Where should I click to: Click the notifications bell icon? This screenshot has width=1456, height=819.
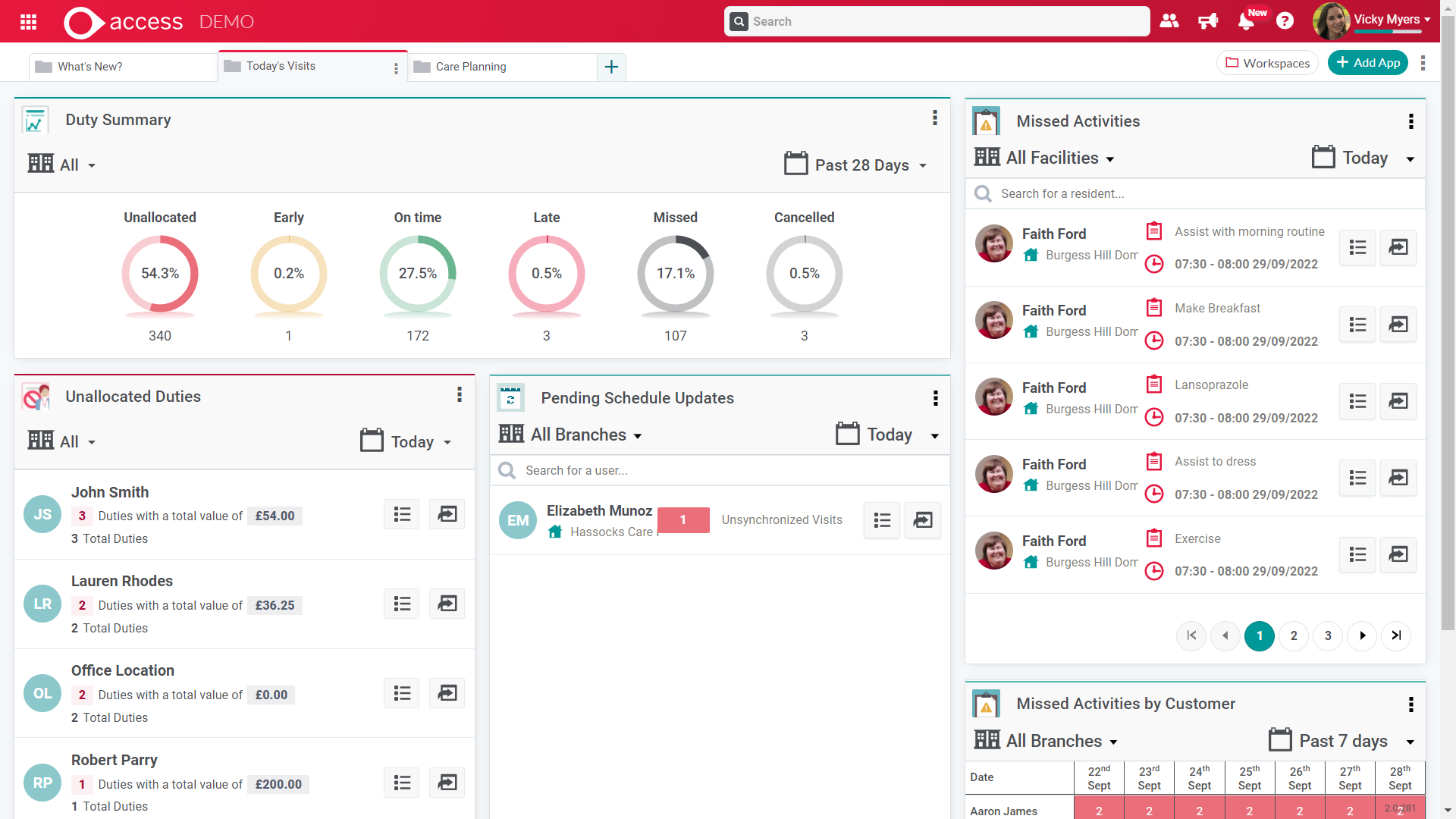(x=1245, y=21)
